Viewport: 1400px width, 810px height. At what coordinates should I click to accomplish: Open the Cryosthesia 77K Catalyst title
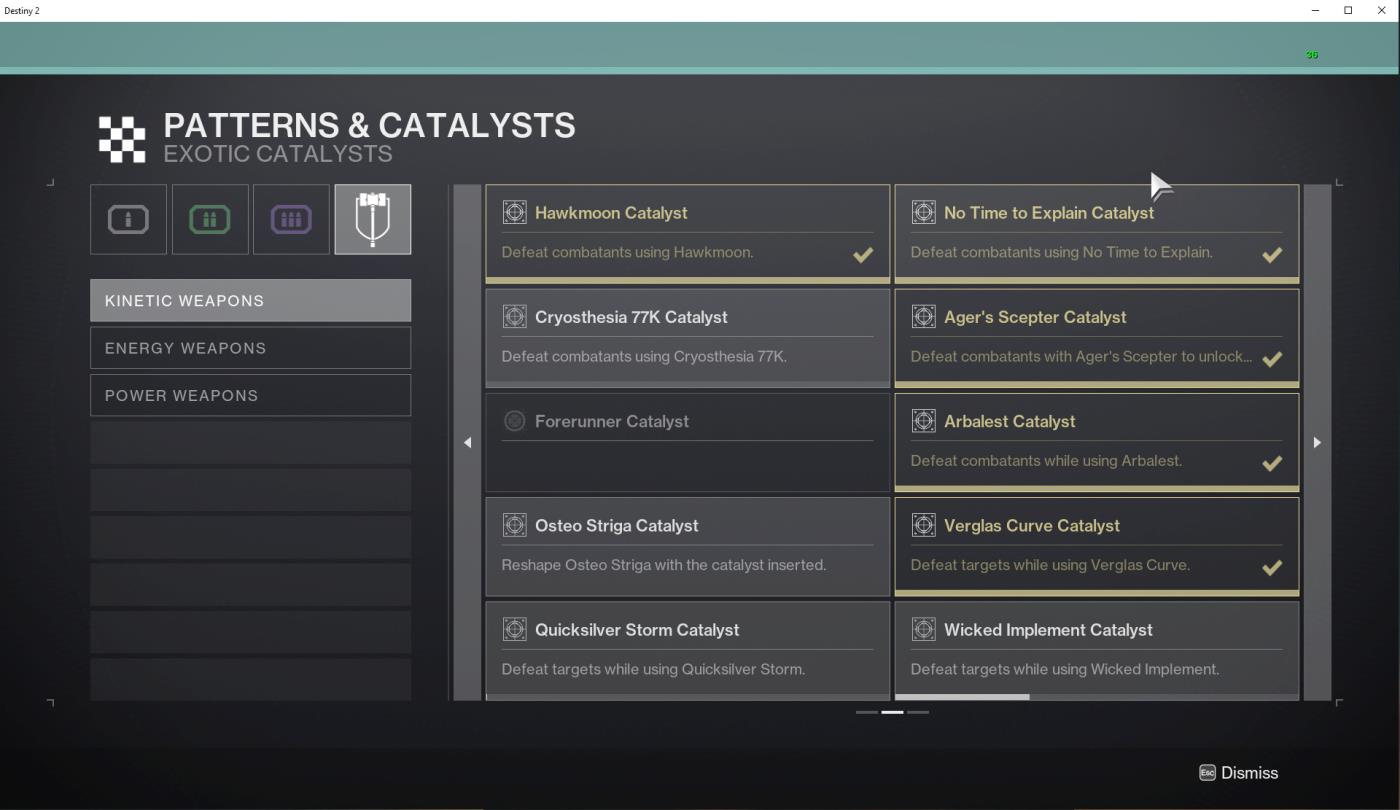(x=631, y=317)
